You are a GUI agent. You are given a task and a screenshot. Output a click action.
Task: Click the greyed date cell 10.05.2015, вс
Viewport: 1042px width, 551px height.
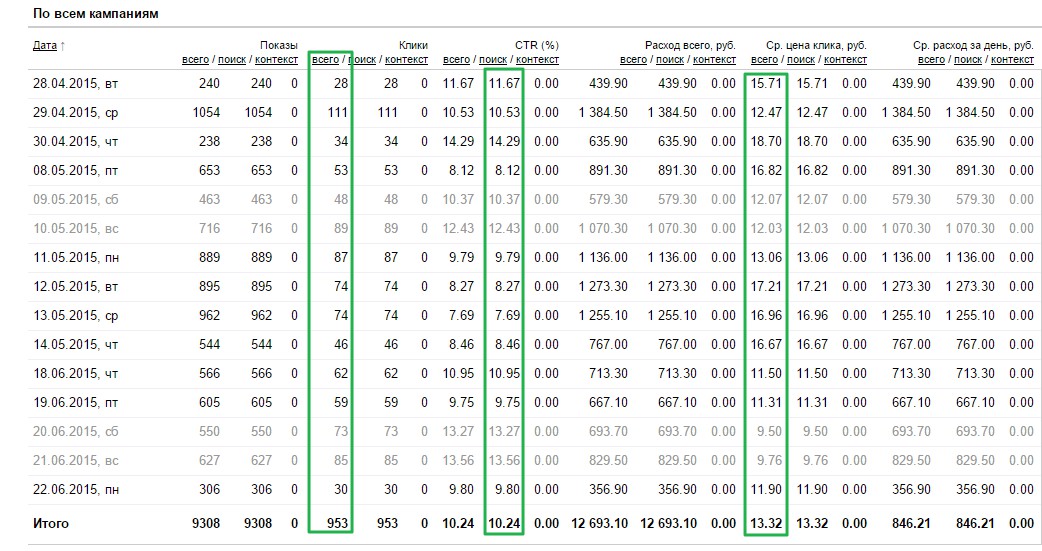point(75,229)
